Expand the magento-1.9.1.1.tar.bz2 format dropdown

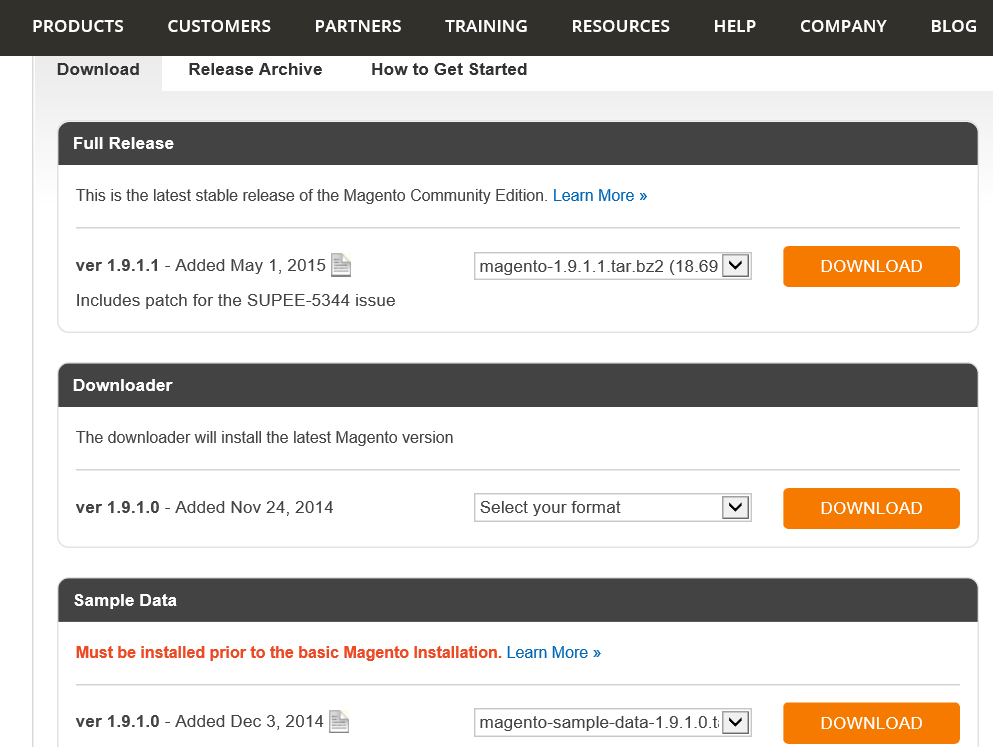coord(612,266)
